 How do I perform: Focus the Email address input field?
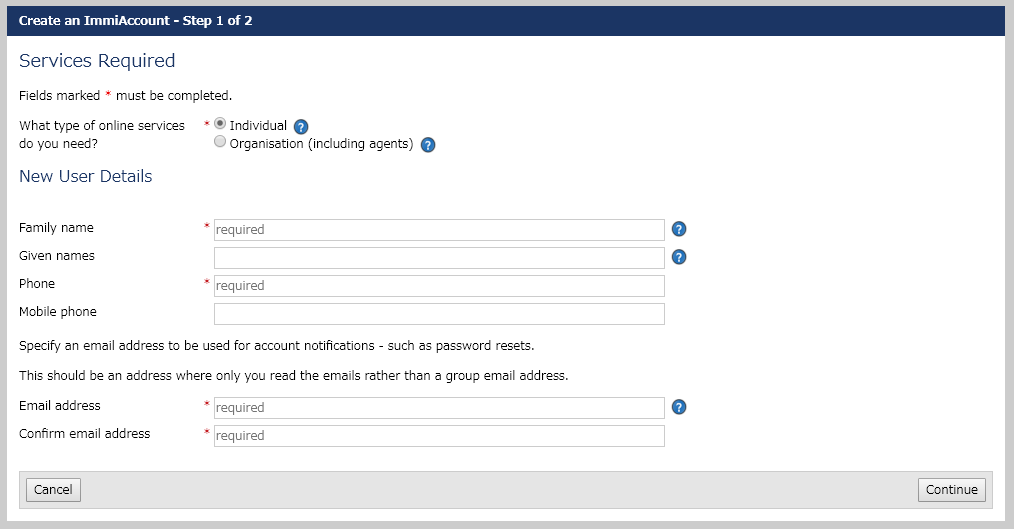coord(439,408)
